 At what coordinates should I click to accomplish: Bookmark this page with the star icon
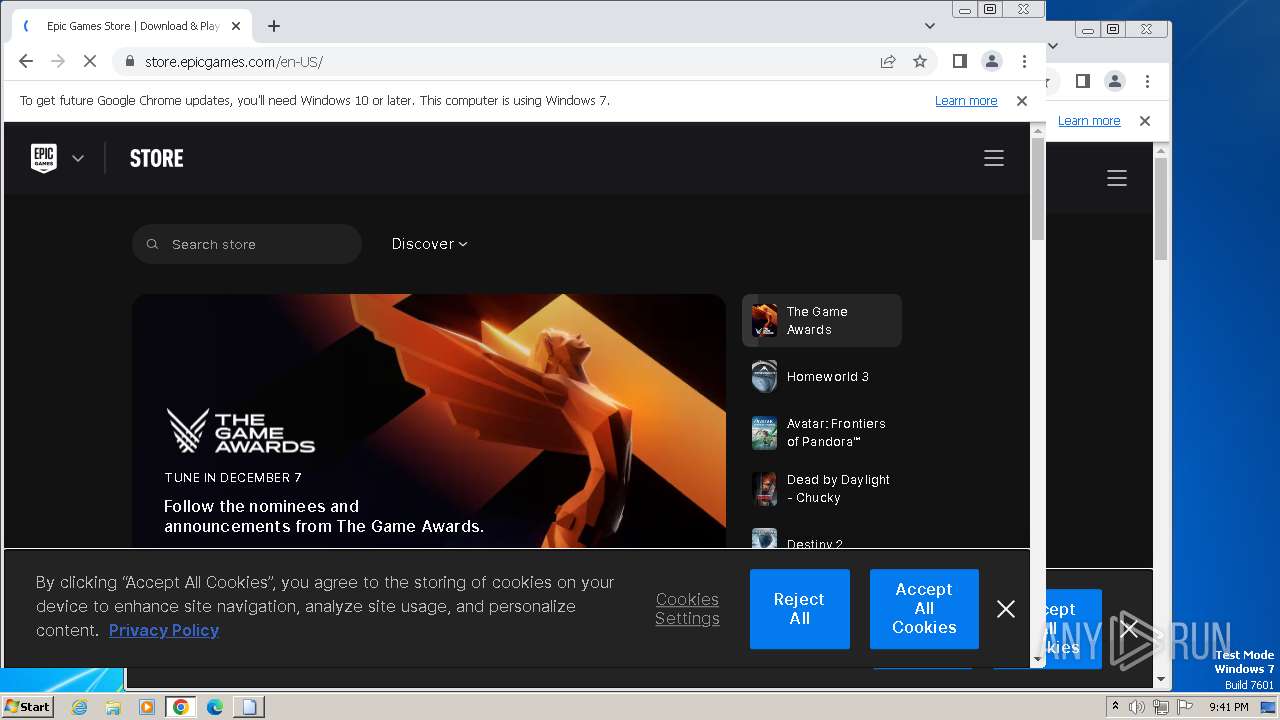920,61
